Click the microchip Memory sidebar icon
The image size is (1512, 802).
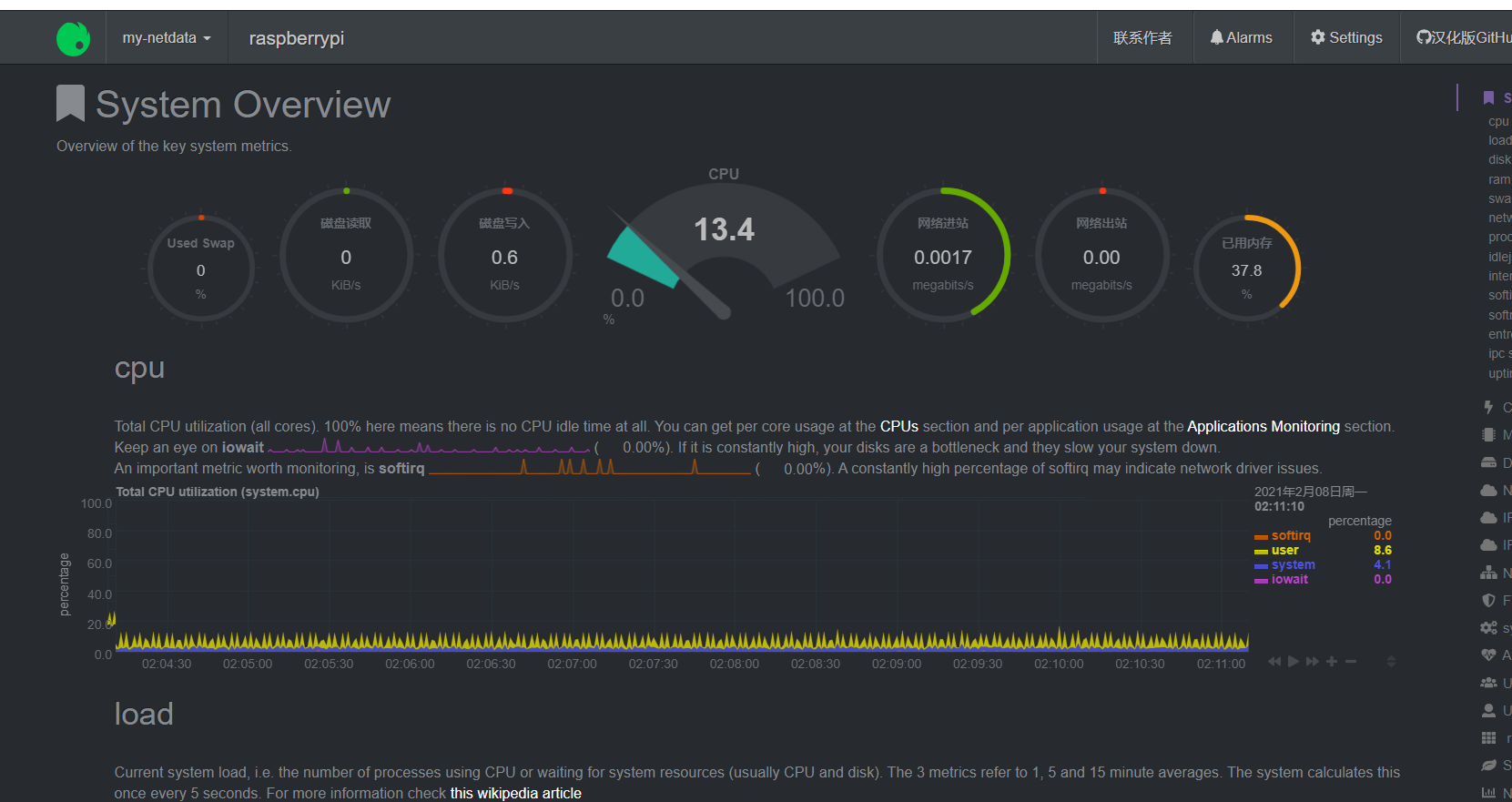(x=1488, y=435)
